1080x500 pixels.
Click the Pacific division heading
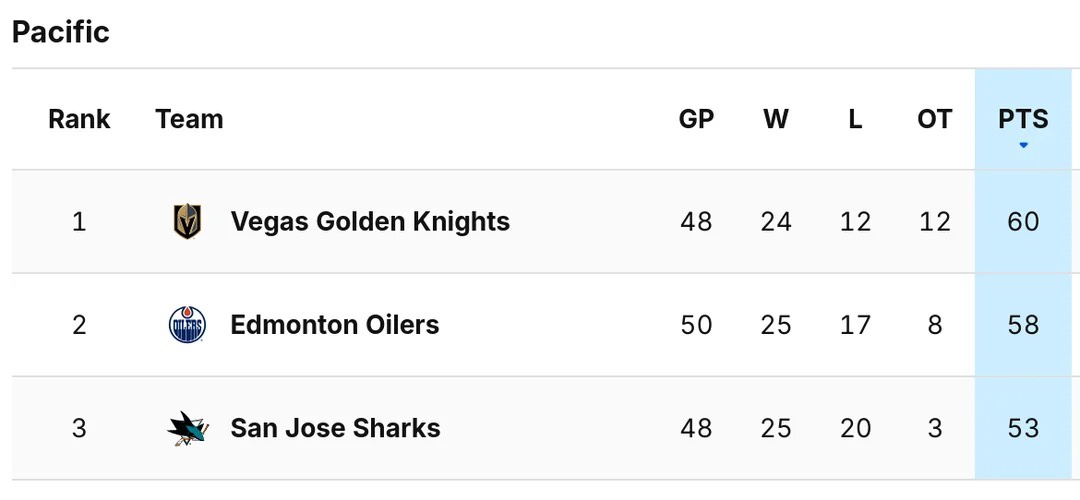pos(61,32)
